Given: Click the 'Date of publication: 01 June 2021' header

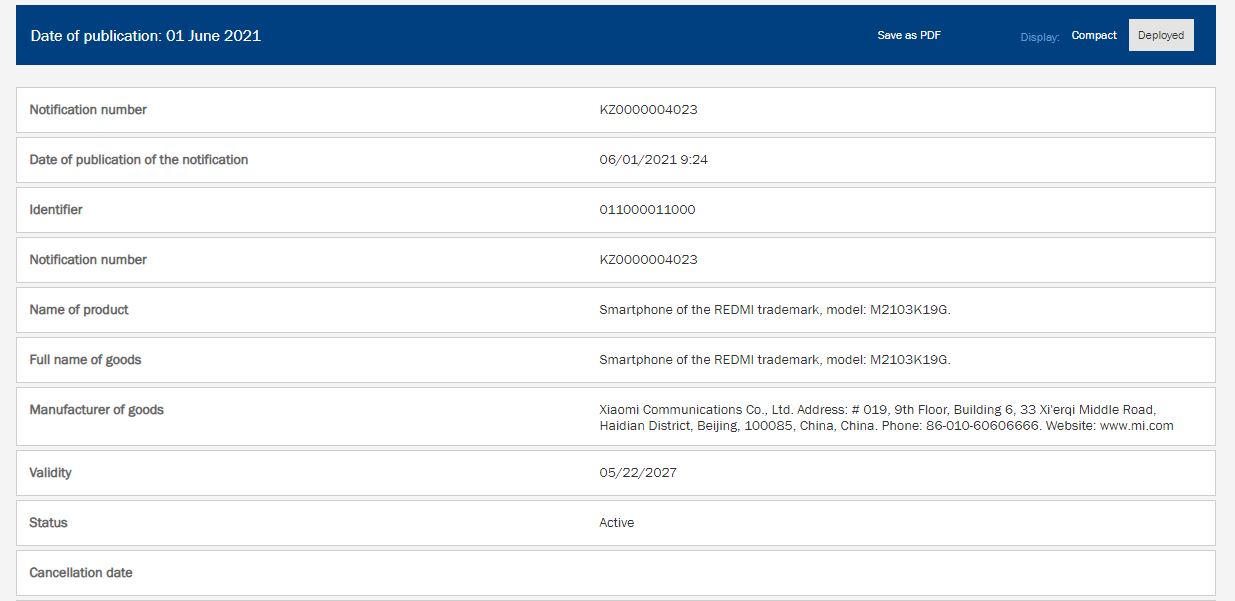Looking at the screenshot, I should tap(146, 35).
